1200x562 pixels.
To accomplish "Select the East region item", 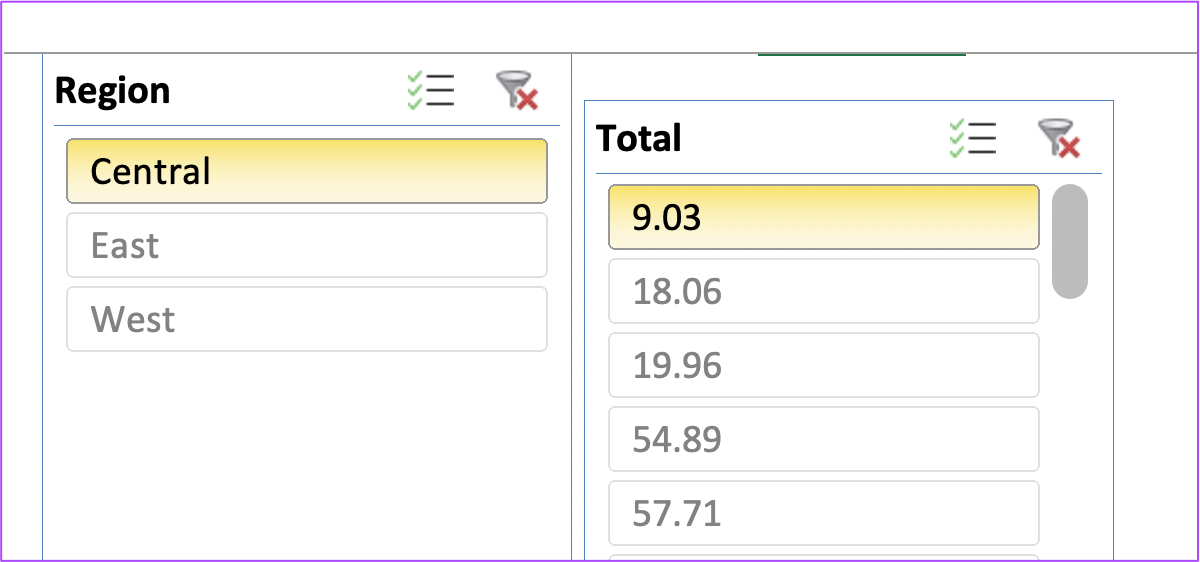I will pyautogui.click(x=307, y=245).
